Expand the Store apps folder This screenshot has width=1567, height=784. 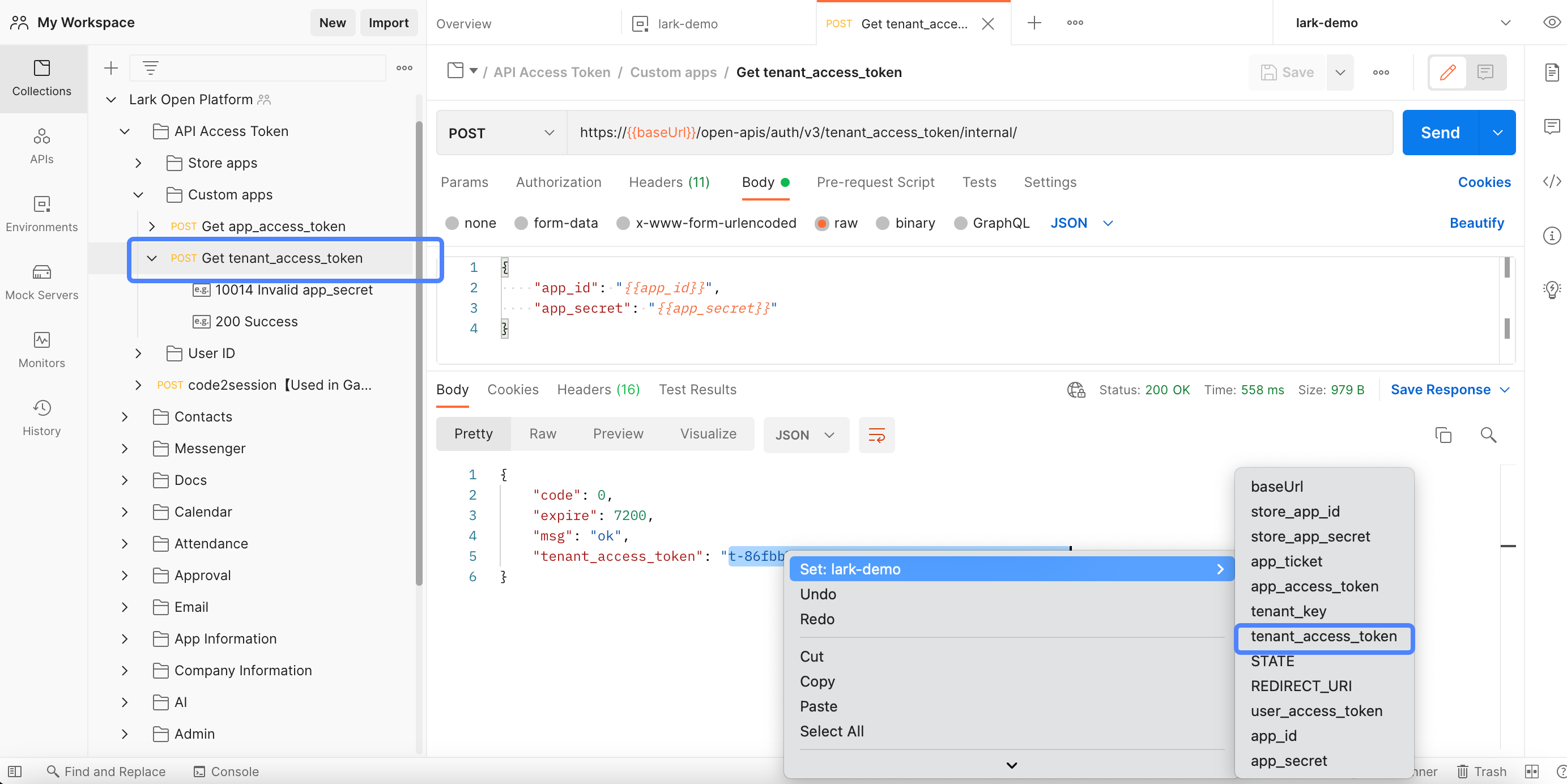[138, 163]
